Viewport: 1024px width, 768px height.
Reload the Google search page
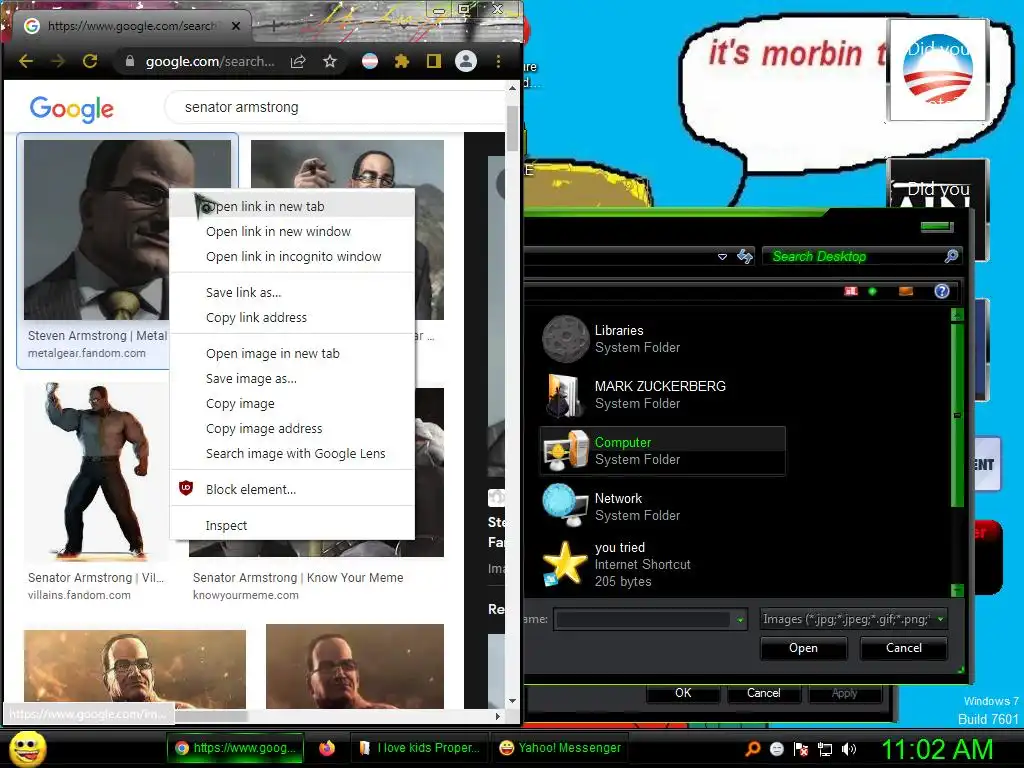pos(90,61)
